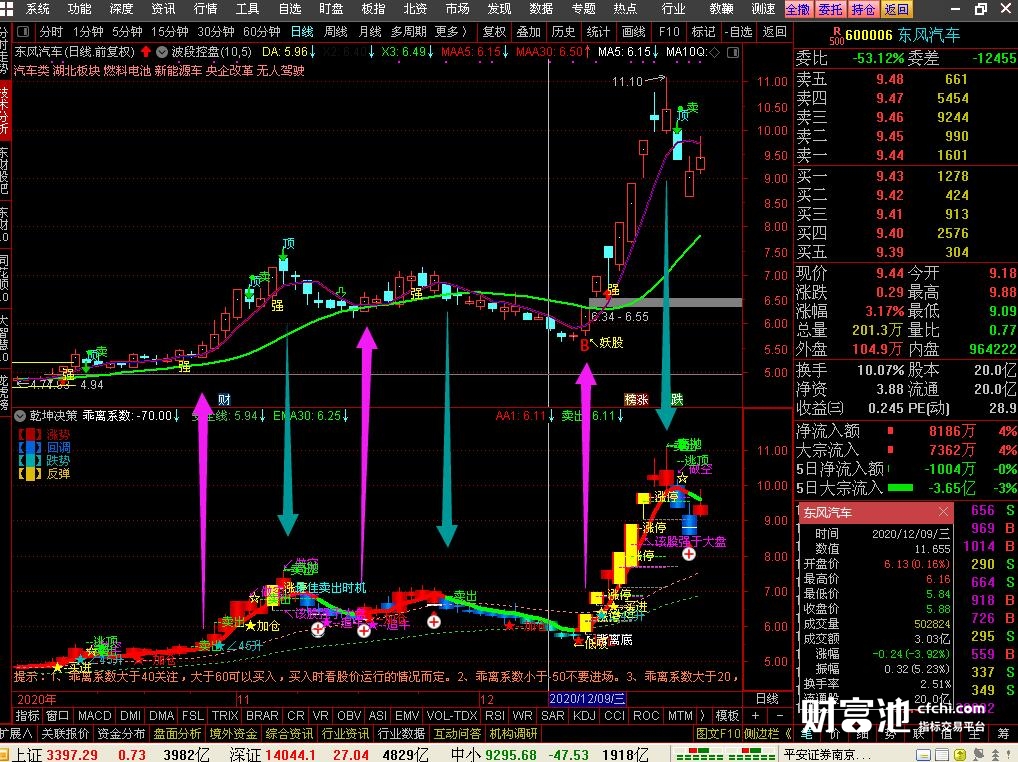Open the 行情 menu
The image size is (1018, 762).
(x=205, y=9)
